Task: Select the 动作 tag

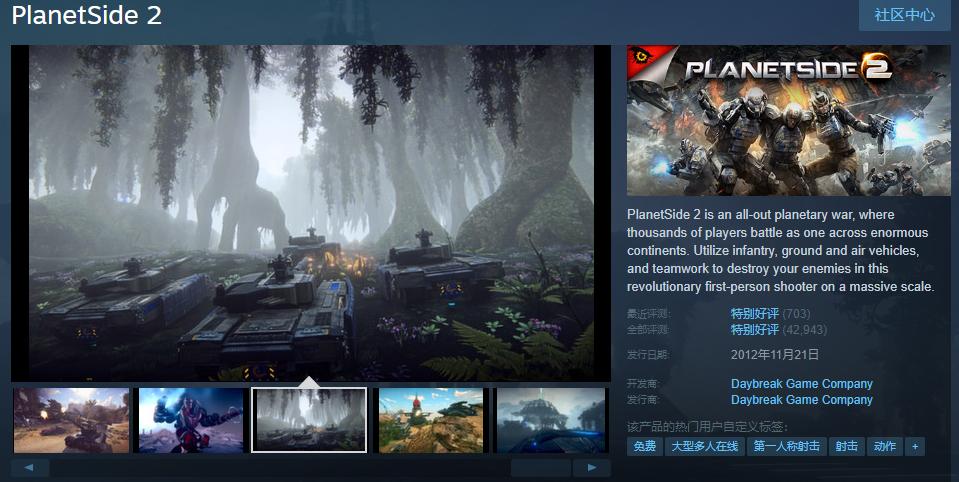Action: 883,447
